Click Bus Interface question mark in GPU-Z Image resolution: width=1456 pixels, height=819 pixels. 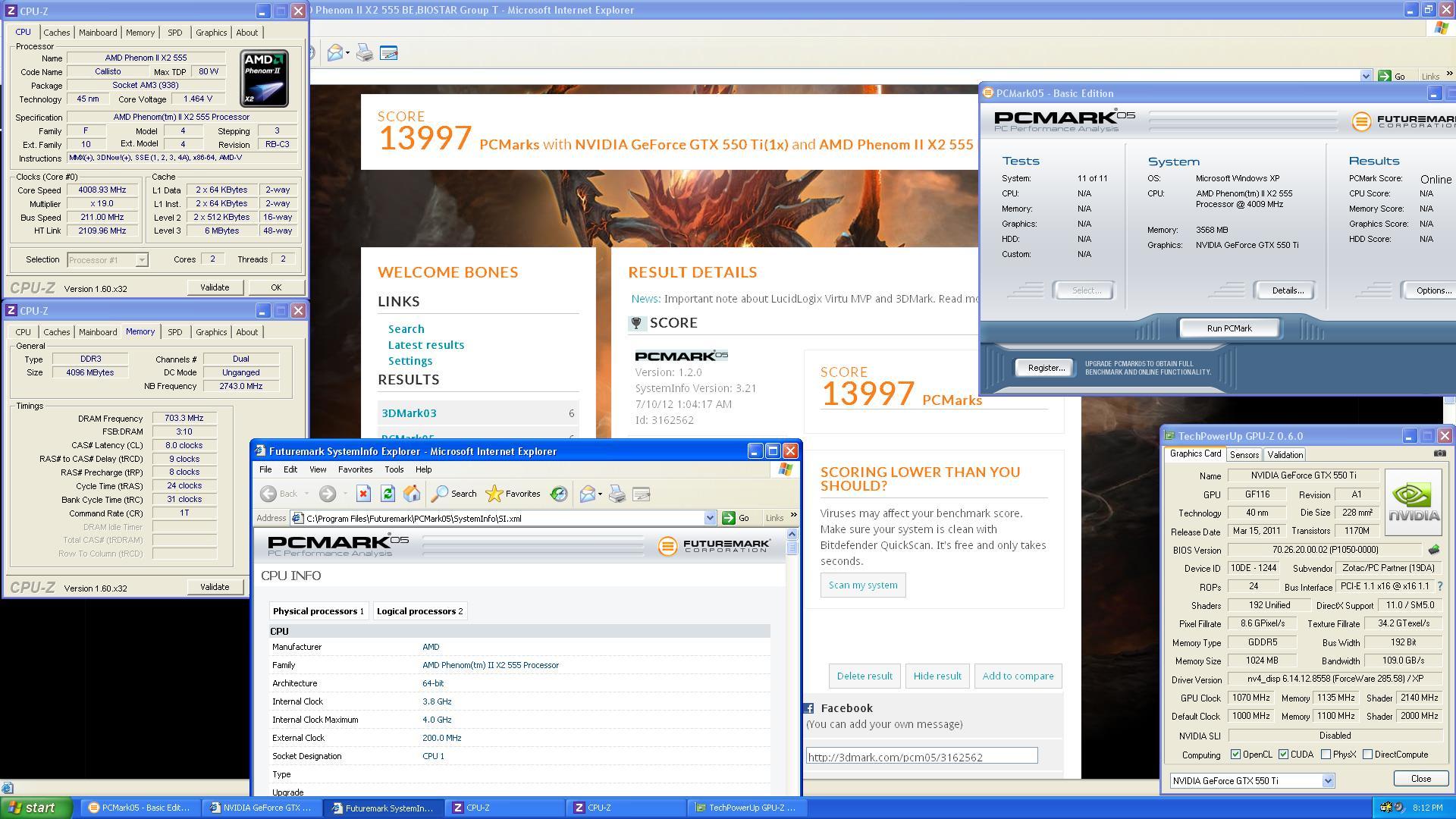click(1439, 587)
